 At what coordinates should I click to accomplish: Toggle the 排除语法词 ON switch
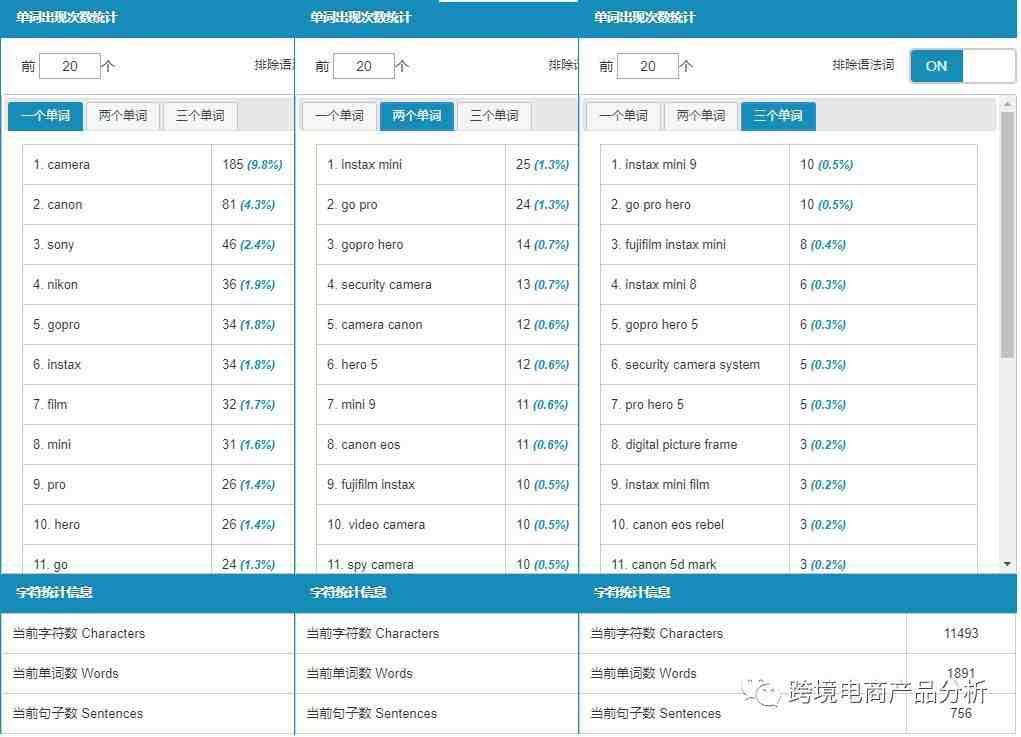click(x=962, y=66)
